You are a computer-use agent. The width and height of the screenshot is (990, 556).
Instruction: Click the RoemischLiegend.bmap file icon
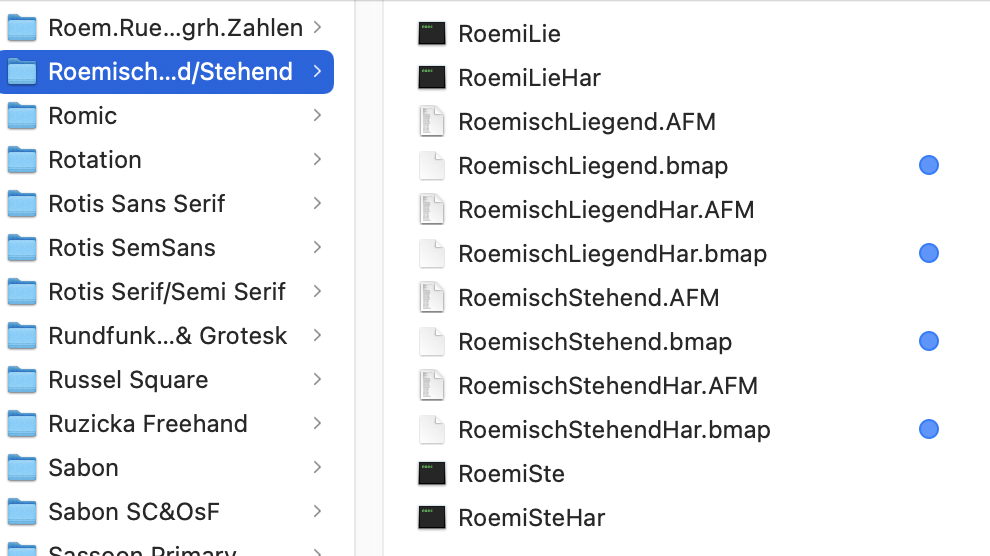coord(431,166)
